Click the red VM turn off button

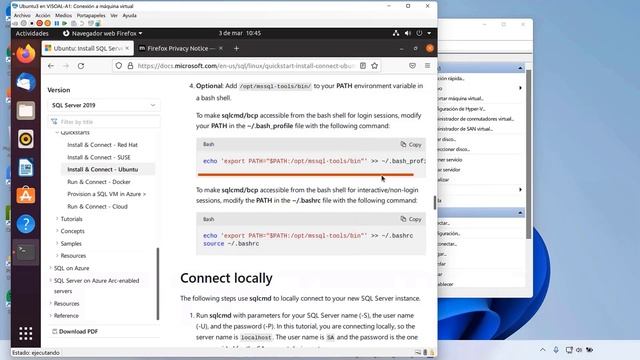coord(40,23)
